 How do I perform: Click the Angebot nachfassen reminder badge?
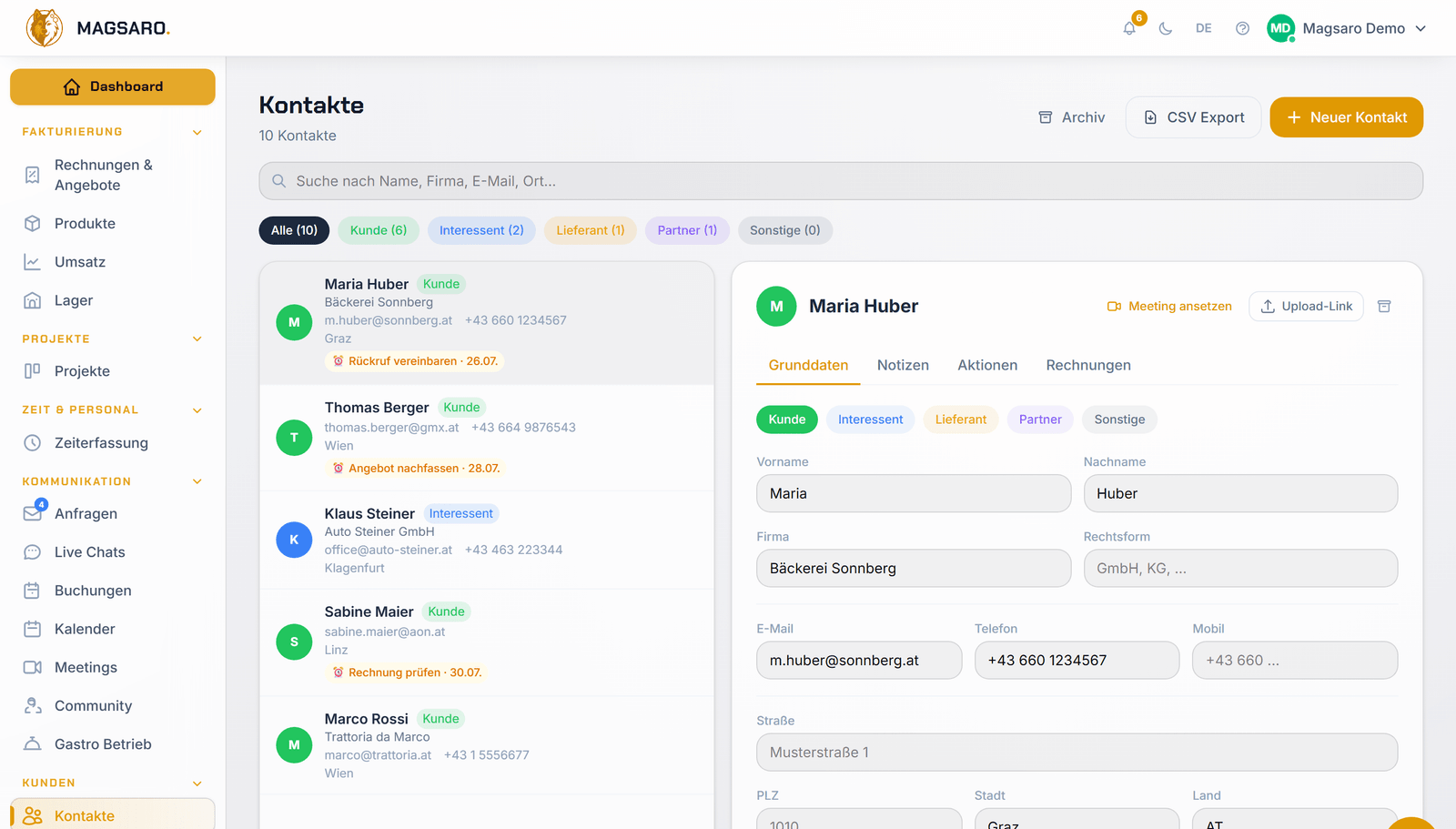coord(415,469)
